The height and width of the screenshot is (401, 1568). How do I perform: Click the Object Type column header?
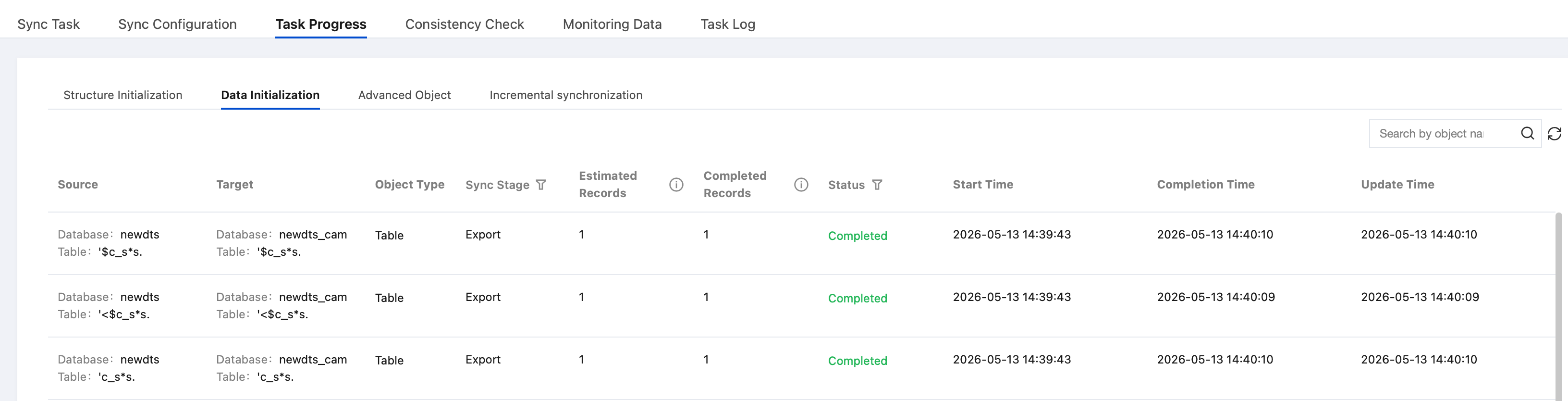click(410, 184)
